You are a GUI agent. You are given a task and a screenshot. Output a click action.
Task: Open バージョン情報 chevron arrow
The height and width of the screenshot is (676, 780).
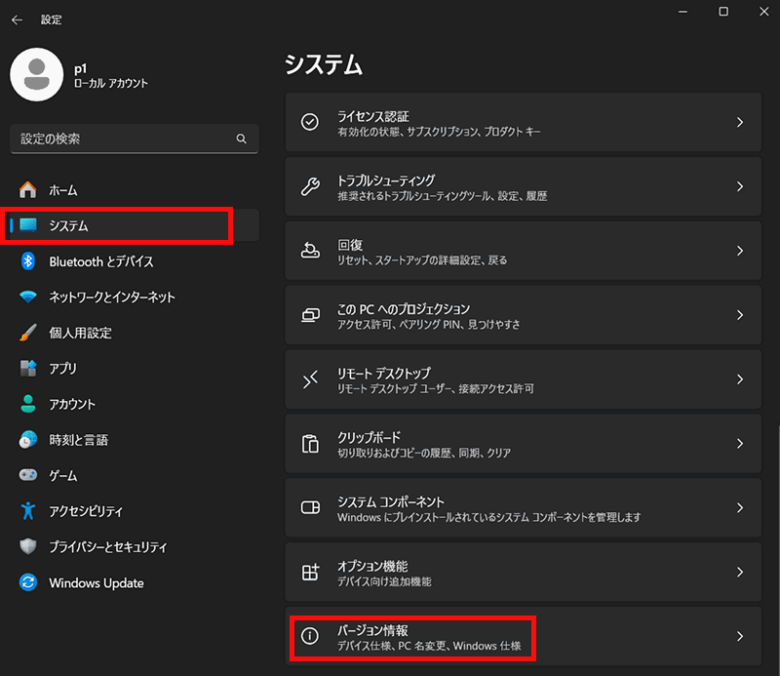pyautogui.click(x=740, y=636)
